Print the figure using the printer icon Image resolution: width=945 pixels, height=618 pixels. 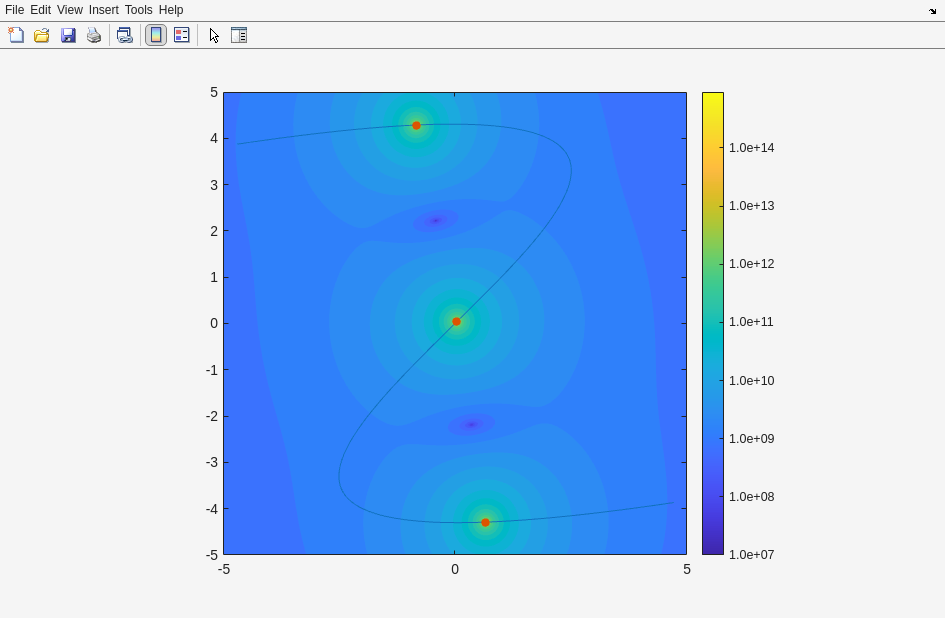(94, 35)
